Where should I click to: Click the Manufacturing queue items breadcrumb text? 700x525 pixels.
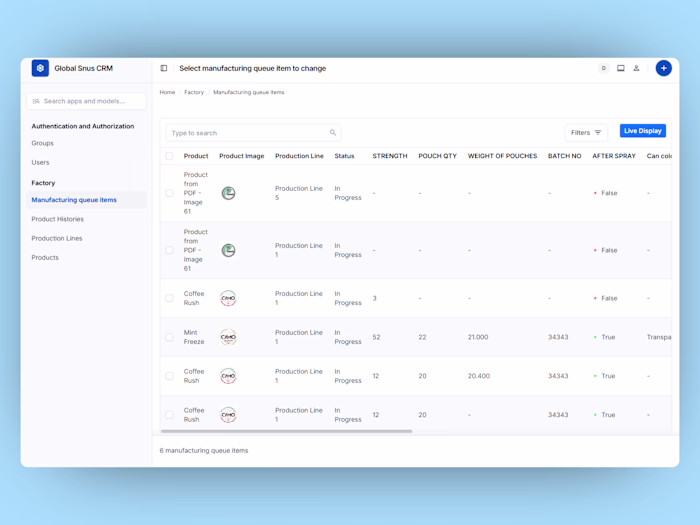249,92
